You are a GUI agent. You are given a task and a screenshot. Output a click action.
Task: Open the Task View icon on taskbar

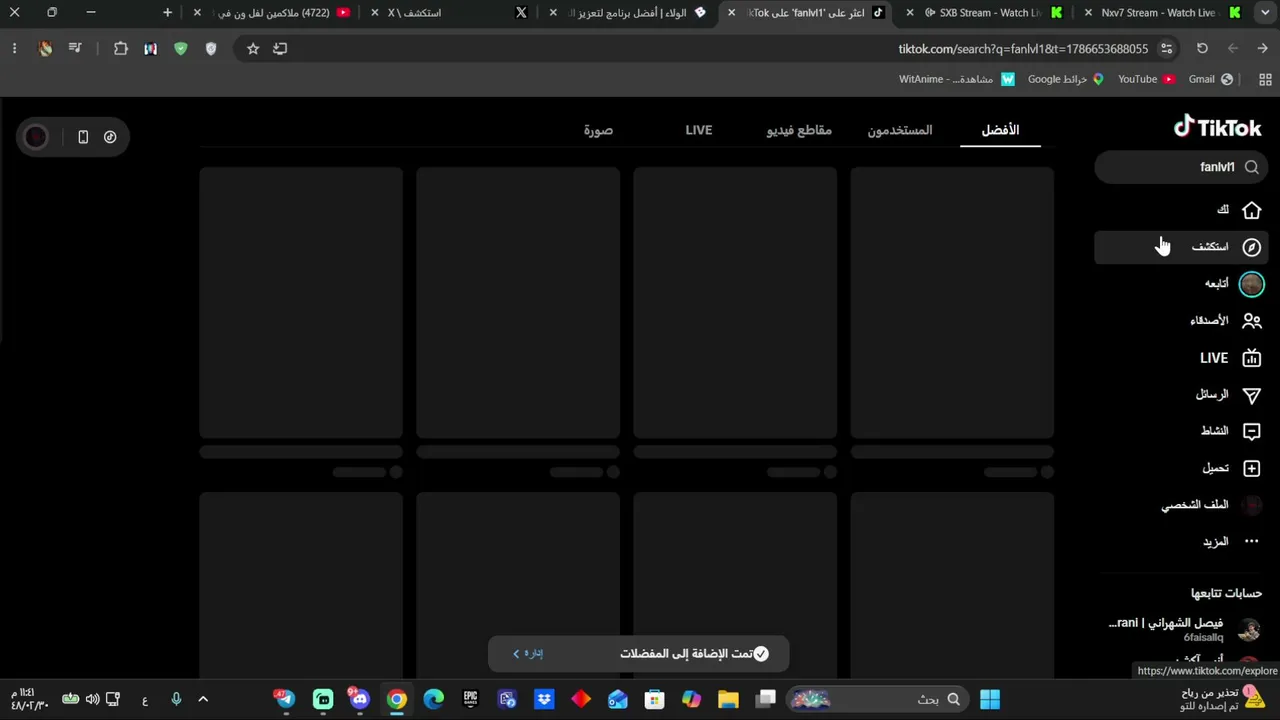(x=766, y=699)
